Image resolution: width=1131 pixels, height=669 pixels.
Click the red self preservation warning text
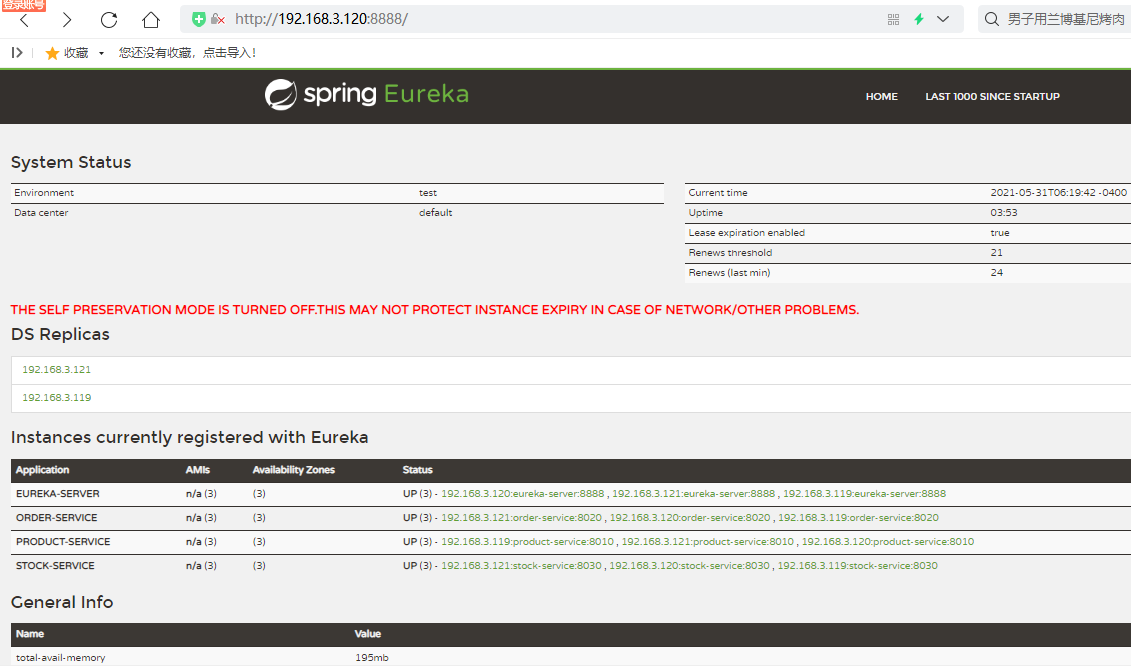click(x=435, y=310)
